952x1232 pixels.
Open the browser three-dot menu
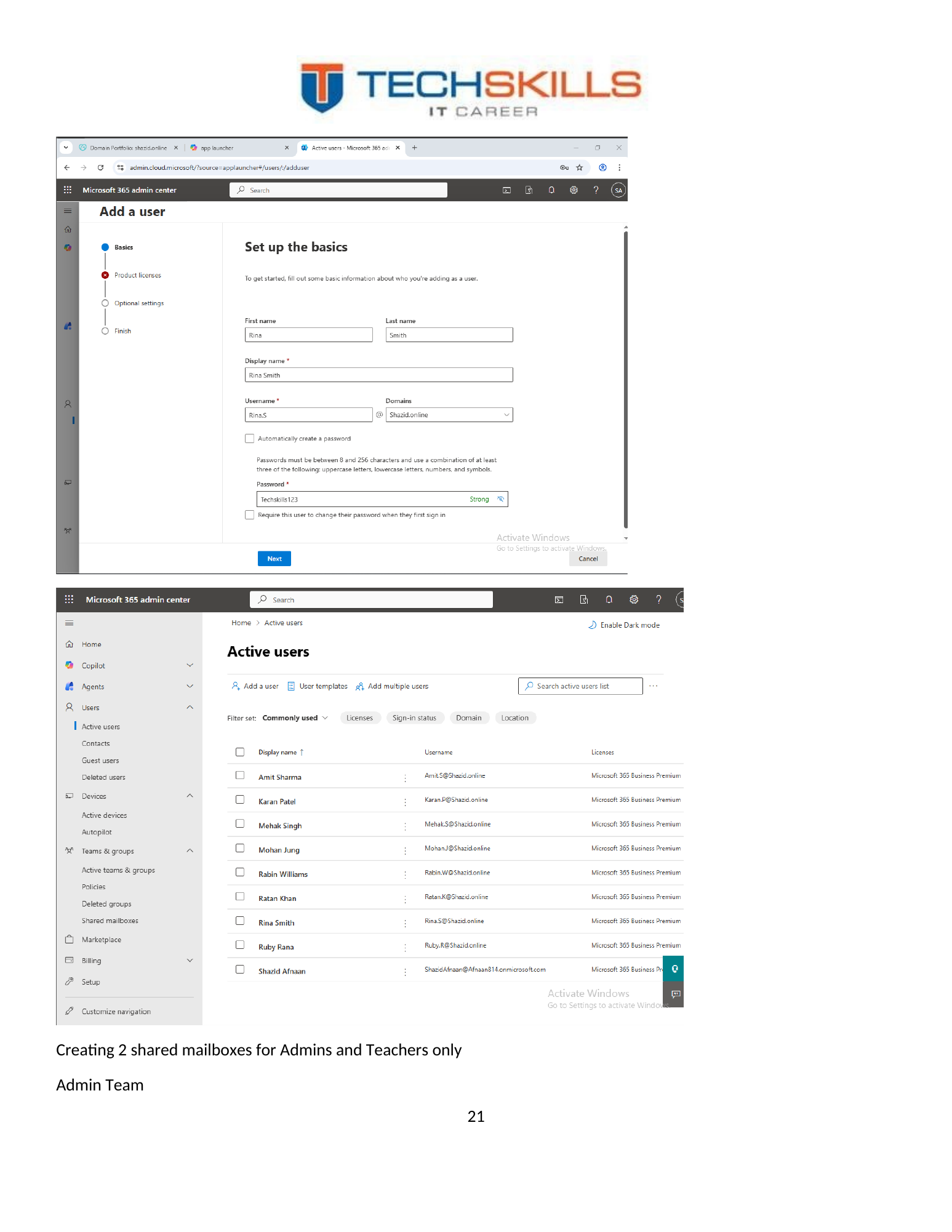point(619,167)
